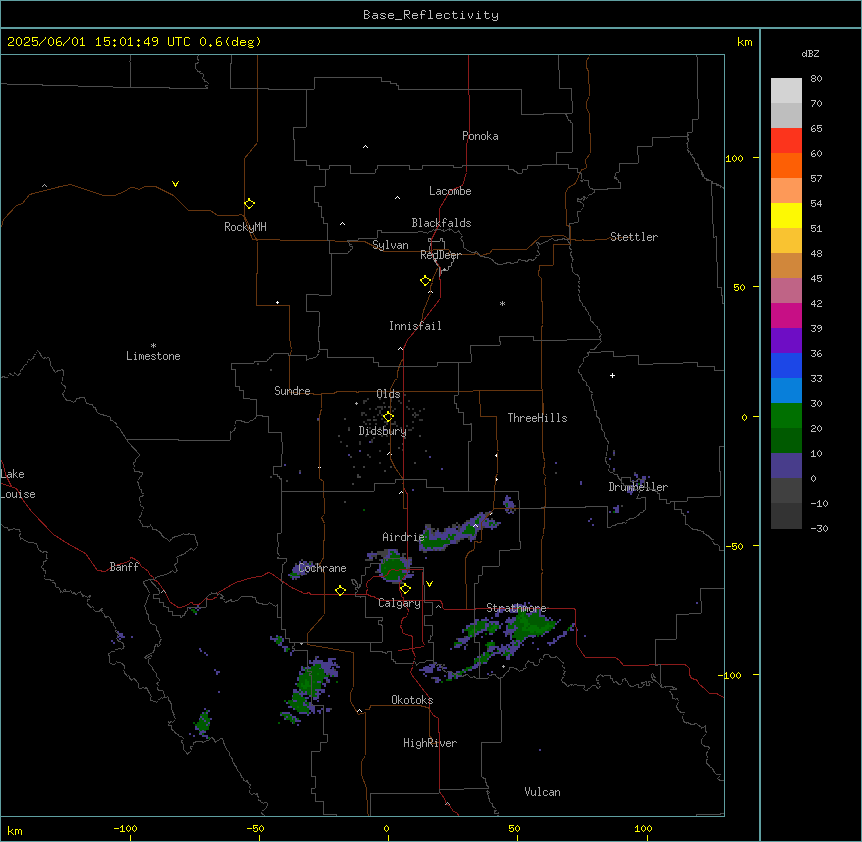Click the HighRiver label

pos(430,743)
